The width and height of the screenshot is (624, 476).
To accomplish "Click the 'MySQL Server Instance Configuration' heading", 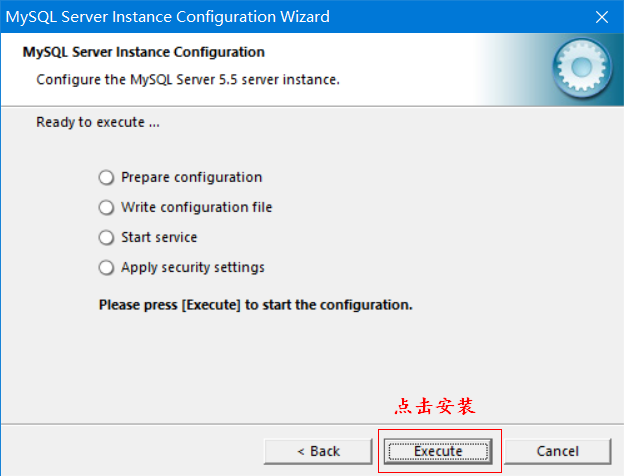I will point(144,52).
